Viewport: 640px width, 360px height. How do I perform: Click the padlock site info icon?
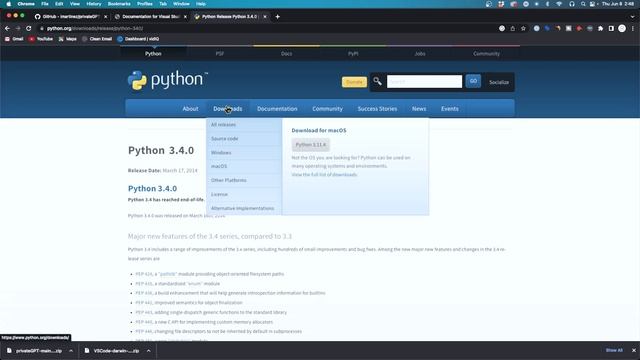(x=42, y=29)
